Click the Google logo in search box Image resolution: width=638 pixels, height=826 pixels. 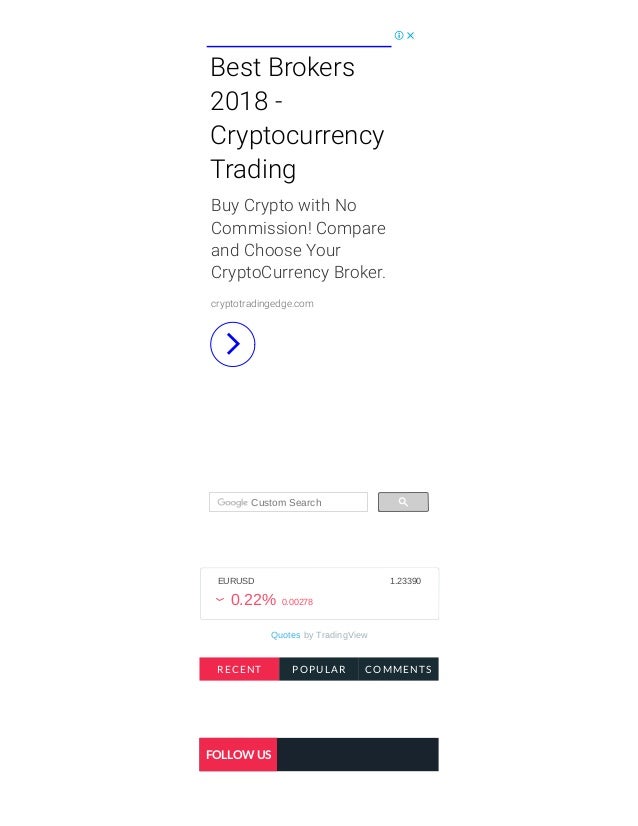coord(232,503)
